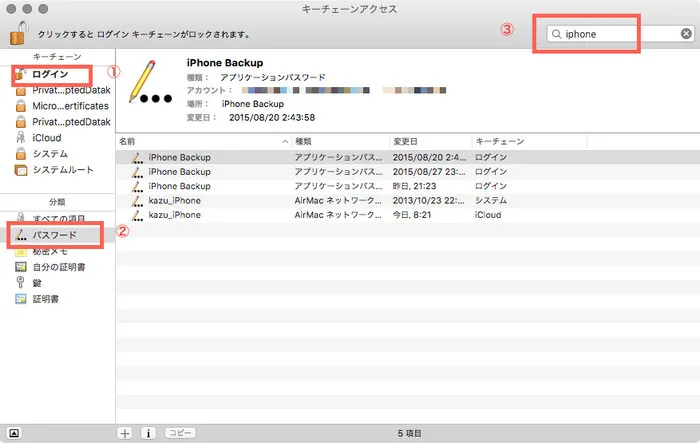This screenshot has width=700, height=443.
Task: Click the yellow minimize window button
Action: click(x=27, y=9)
